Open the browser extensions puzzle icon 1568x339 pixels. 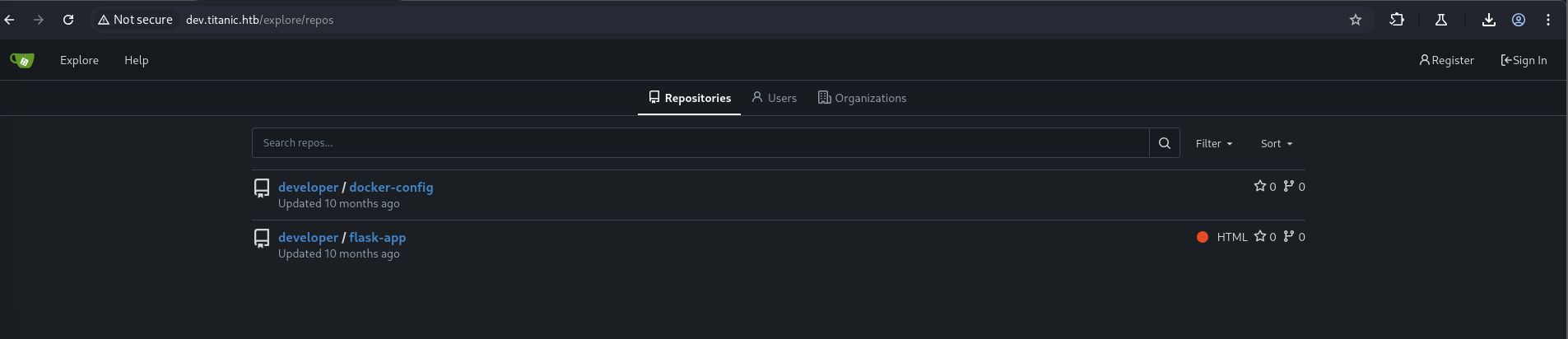(x=1397, y=20)
